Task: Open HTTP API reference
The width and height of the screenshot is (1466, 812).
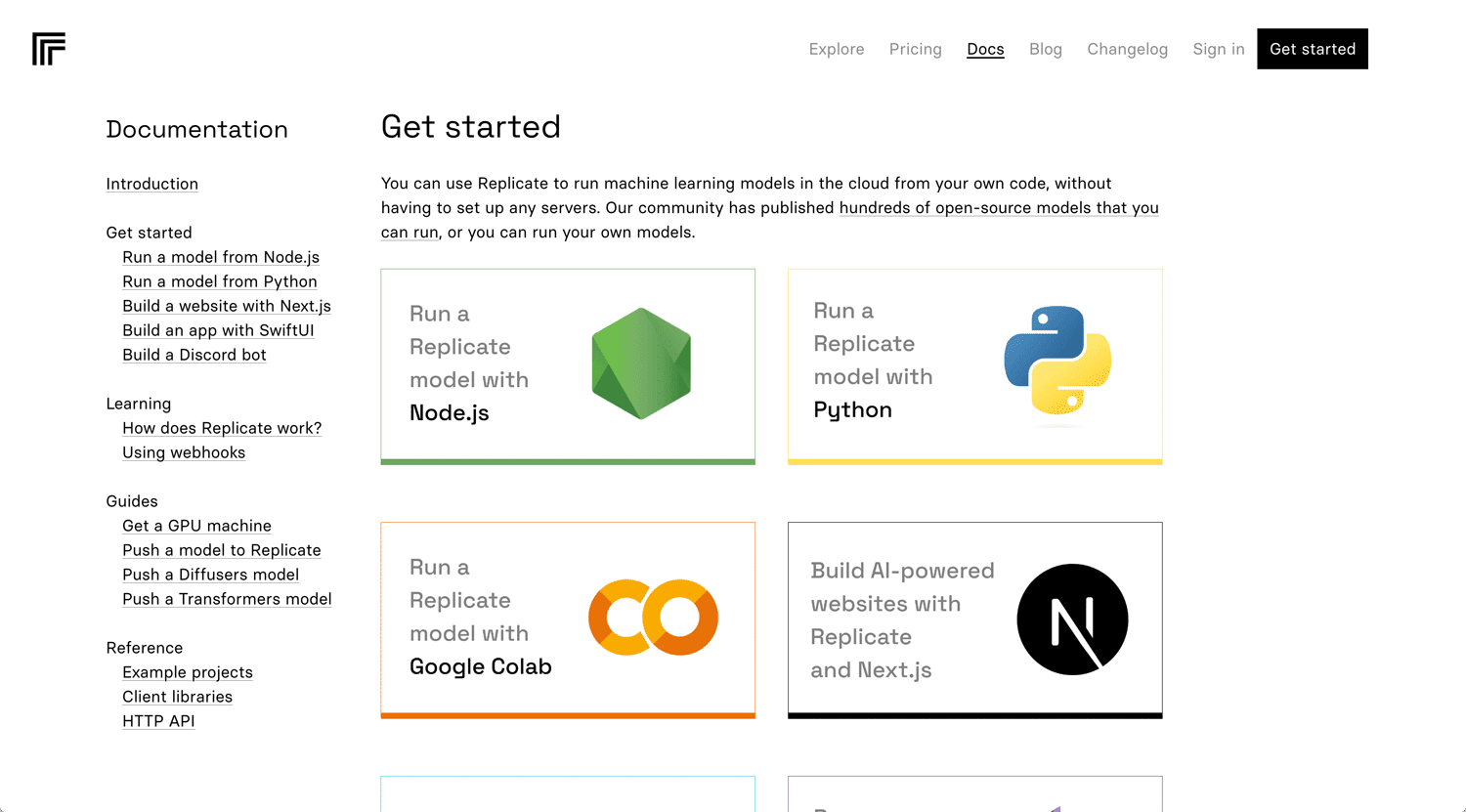Action: tap(158, 721)
